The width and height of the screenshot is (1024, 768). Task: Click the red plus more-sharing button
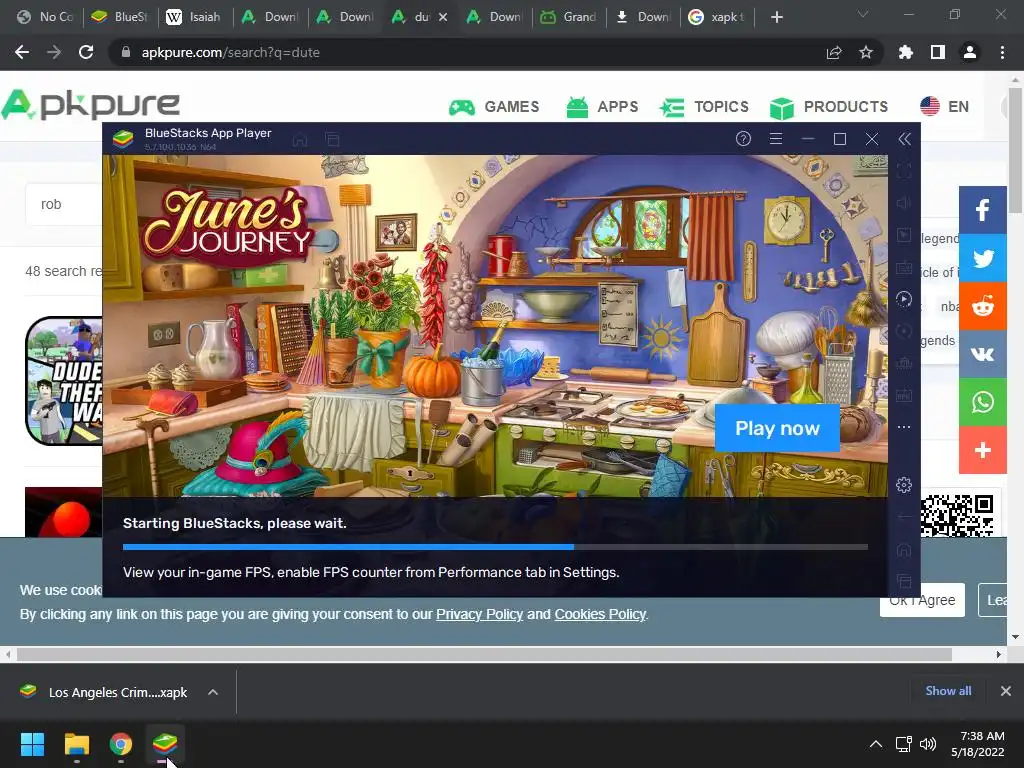(982, 450)
